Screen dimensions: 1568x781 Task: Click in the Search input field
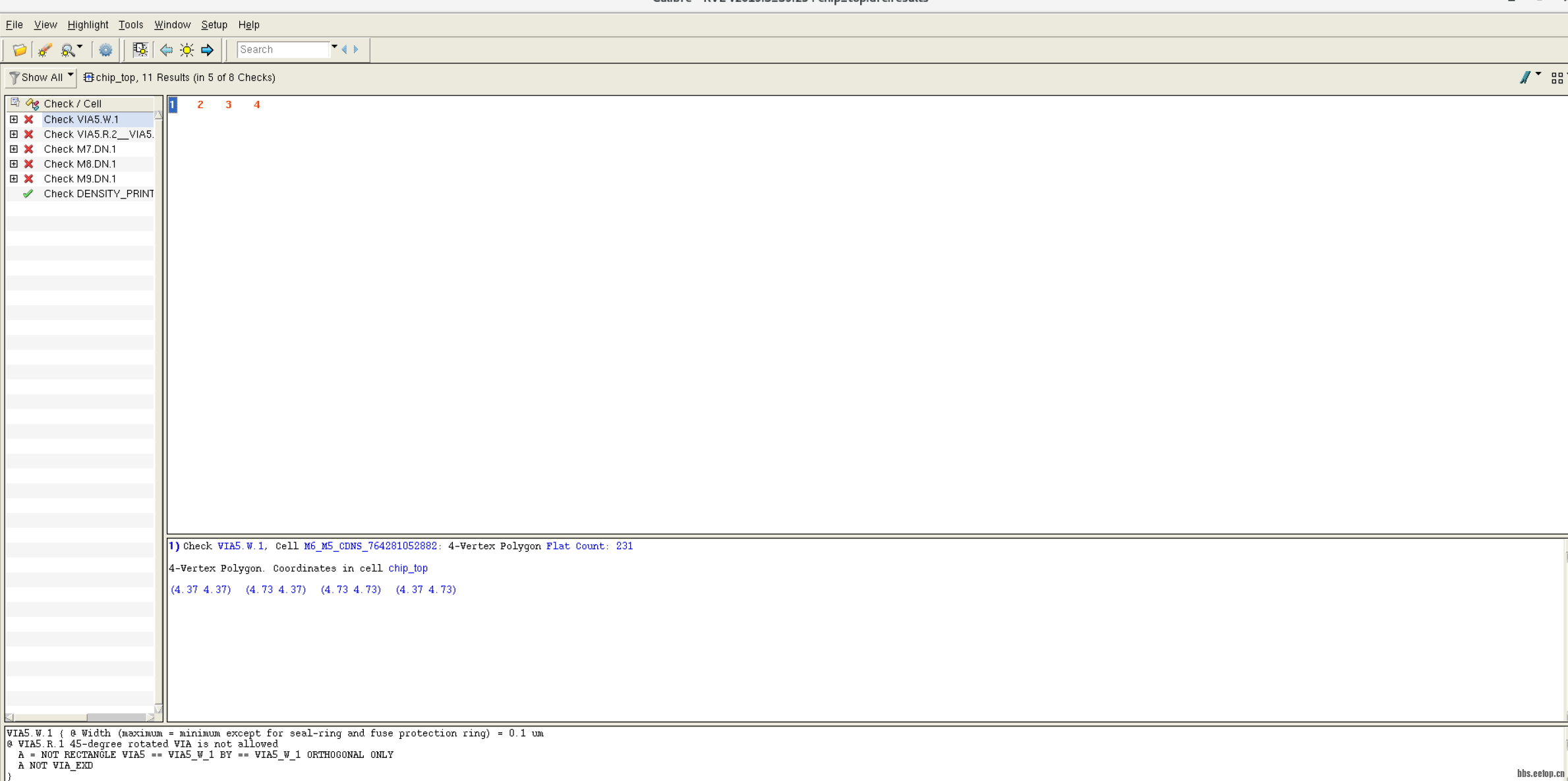(283, 49)
